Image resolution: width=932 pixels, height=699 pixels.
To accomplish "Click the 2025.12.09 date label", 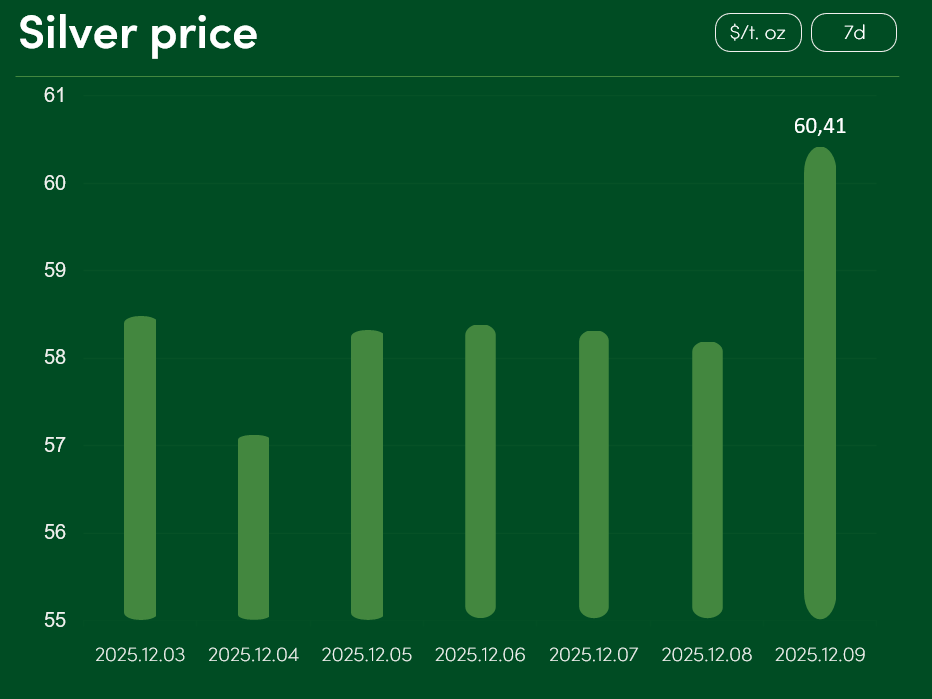I will pos(820,655).
